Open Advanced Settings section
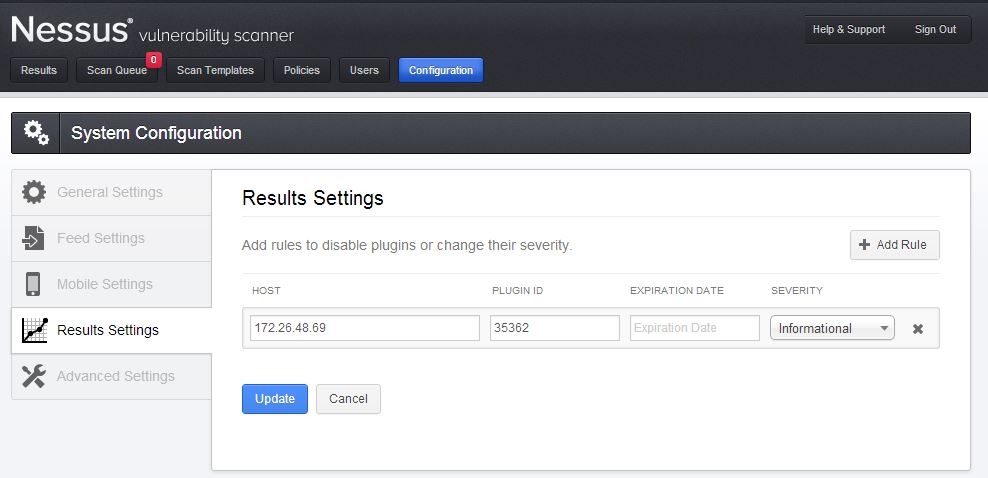Image resolution: width=988 pixels, height=478 pixels. (x=112, y=376)
